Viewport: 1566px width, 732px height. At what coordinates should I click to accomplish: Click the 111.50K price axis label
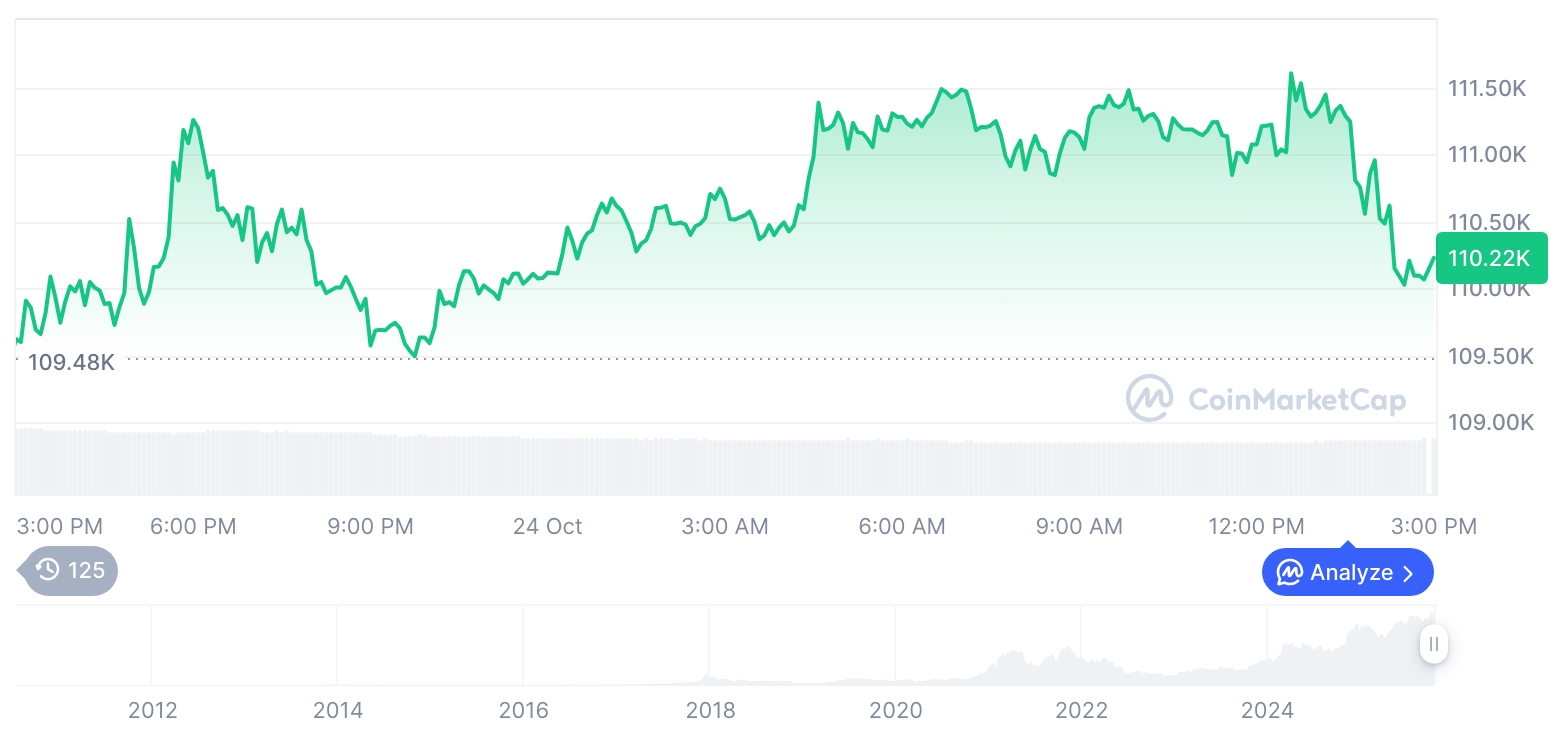[1488, 89]
